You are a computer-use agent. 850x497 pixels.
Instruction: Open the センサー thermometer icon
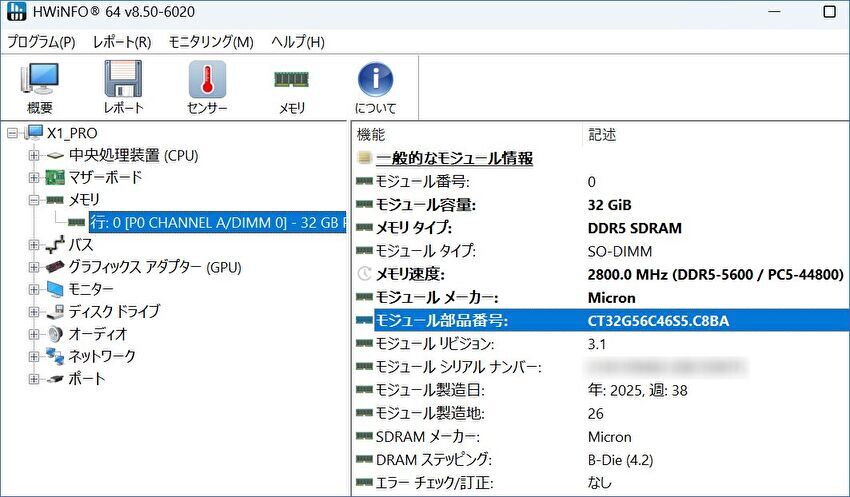click(x=207, y=79)
